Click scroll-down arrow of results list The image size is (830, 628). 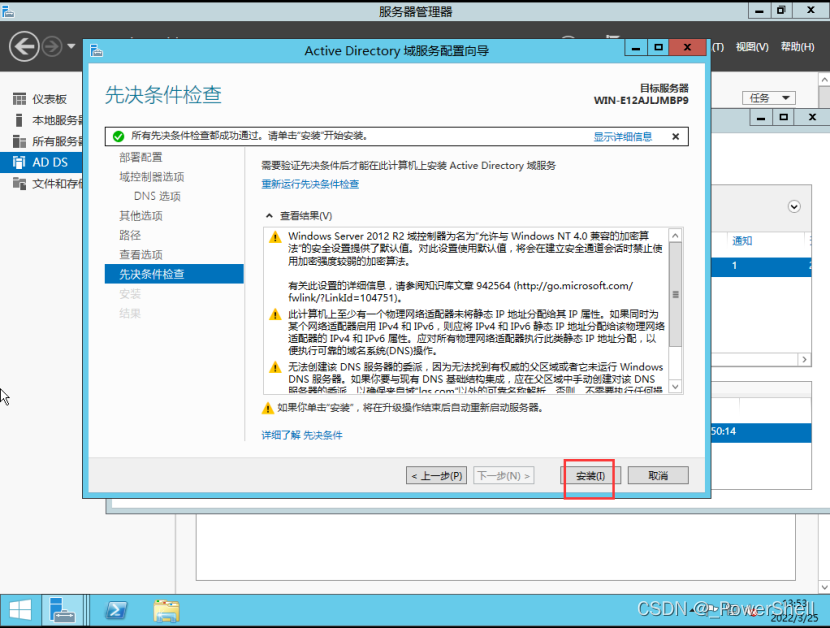(675, 387)
